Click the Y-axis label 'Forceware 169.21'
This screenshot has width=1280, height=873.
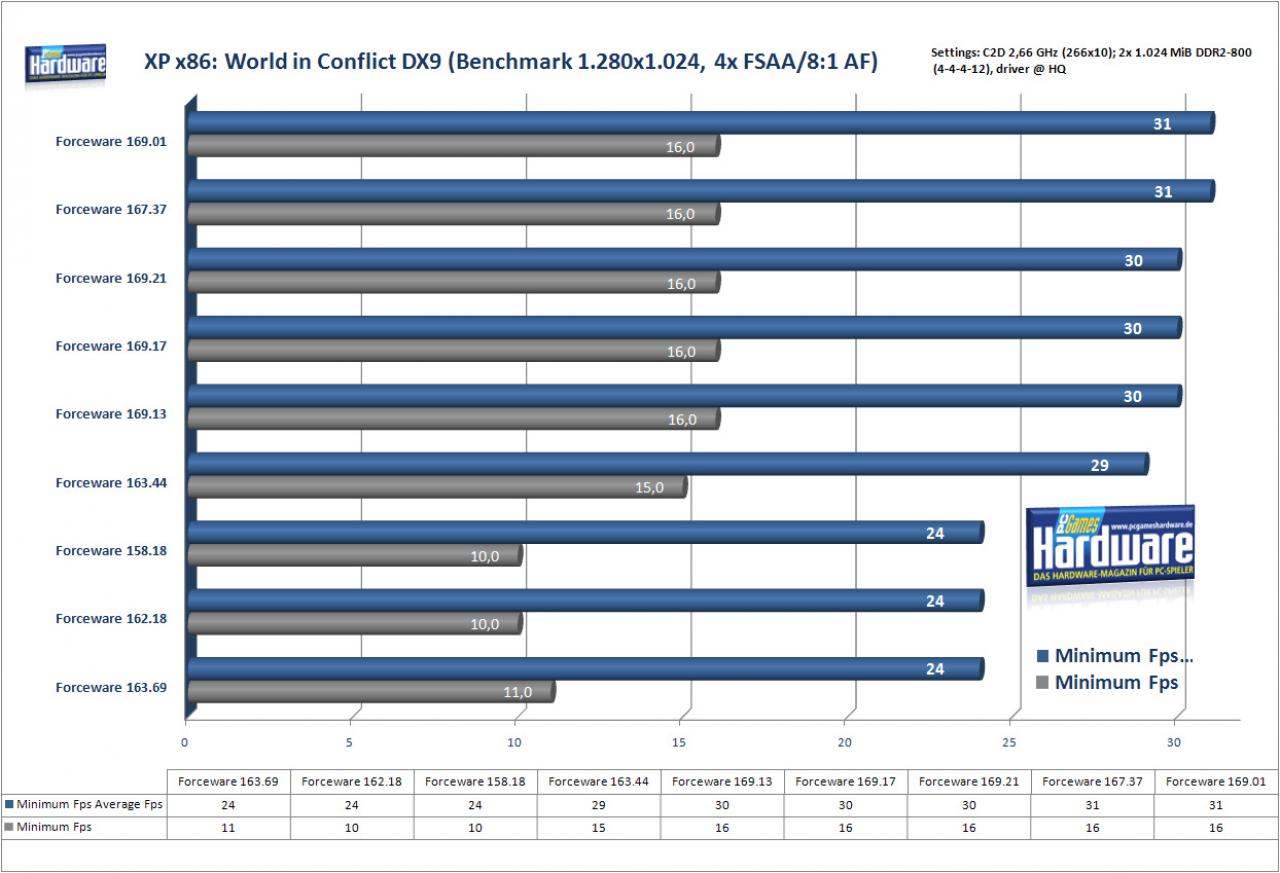click(x=111, y=278)
